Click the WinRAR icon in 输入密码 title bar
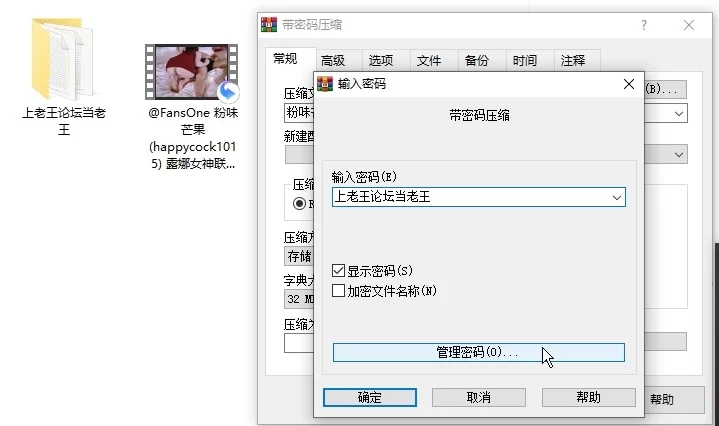719x426 pixels. [x=325, y=84]
